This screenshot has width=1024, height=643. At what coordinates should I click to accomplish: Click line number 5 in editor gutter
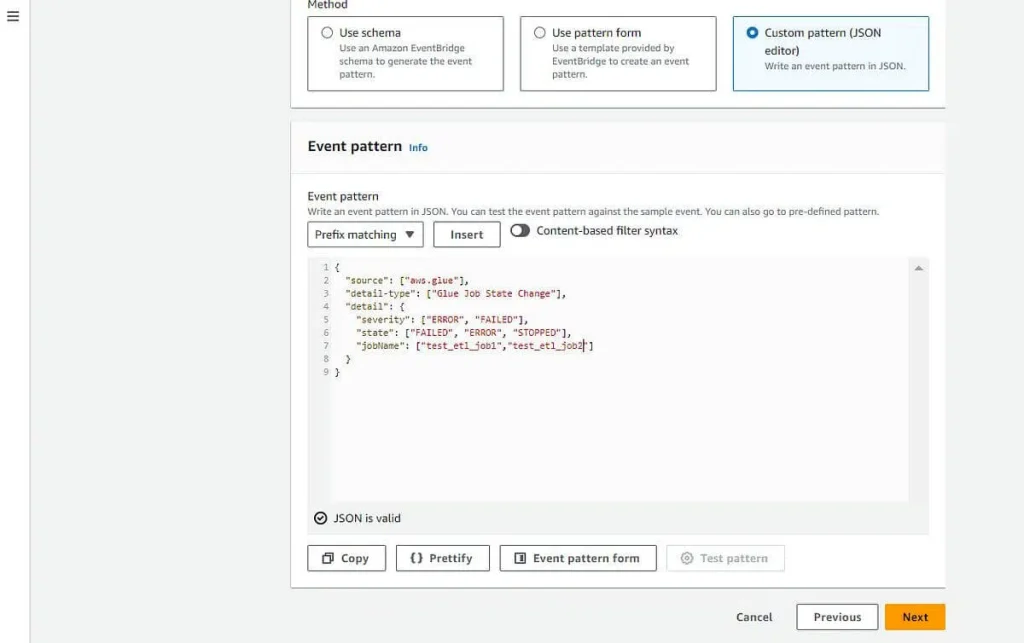pyautogui.click(x=326, y=320)
